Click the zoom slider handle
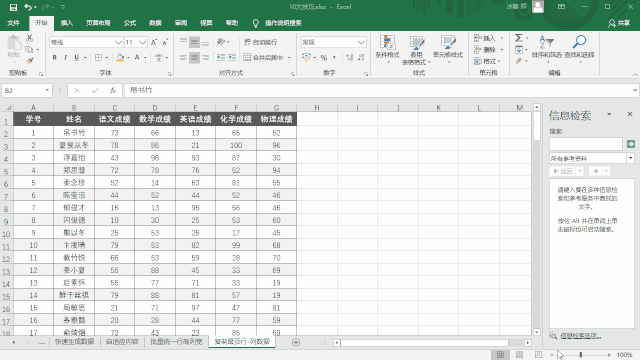The image size is (640, 360). [580, 355]
